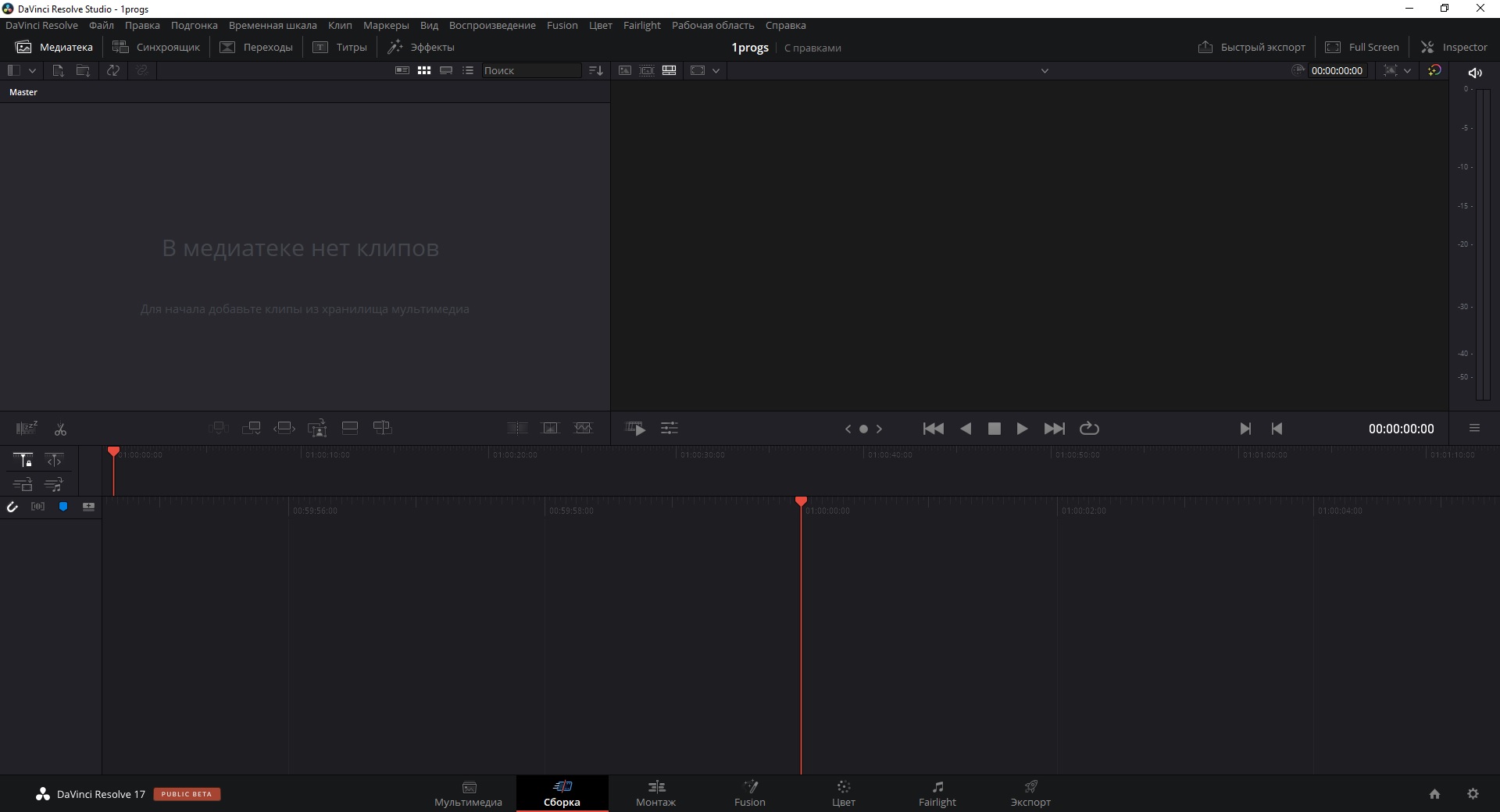Click the Быстрый экспорт button
Viewport: 1500px width, 812px height.
[1251, 47]
